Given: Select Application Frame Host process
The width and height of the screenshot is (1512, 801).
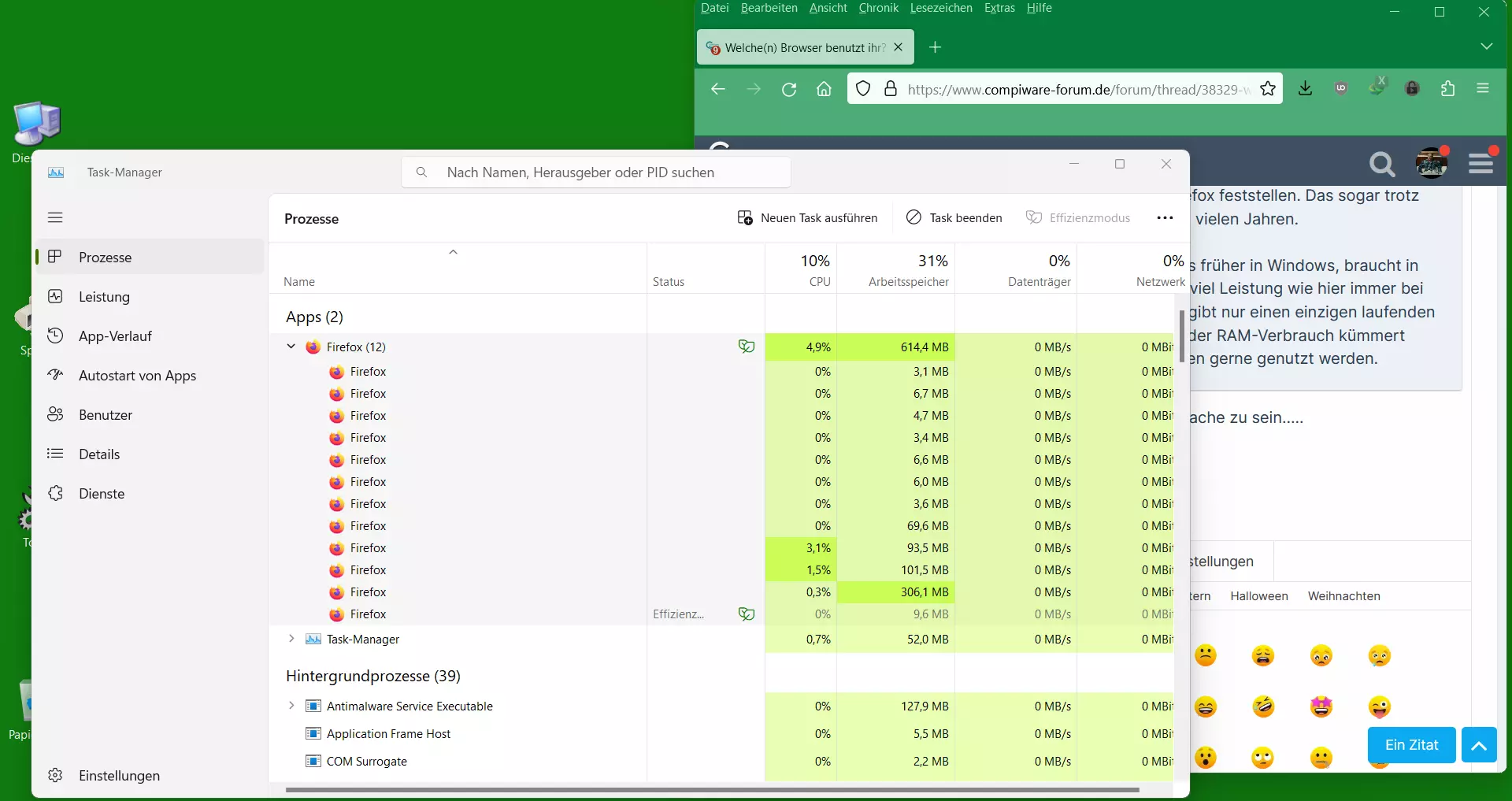Looking at the screenshot, I should coord(721,733).
